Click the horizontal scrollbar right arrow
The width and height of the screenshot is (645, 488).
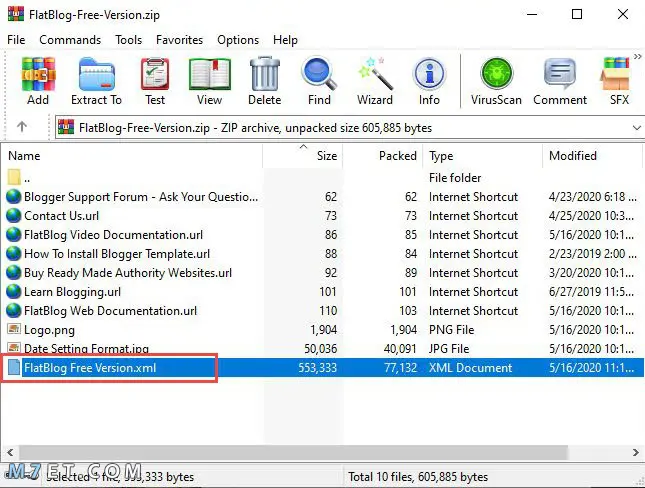click(636, 452)
